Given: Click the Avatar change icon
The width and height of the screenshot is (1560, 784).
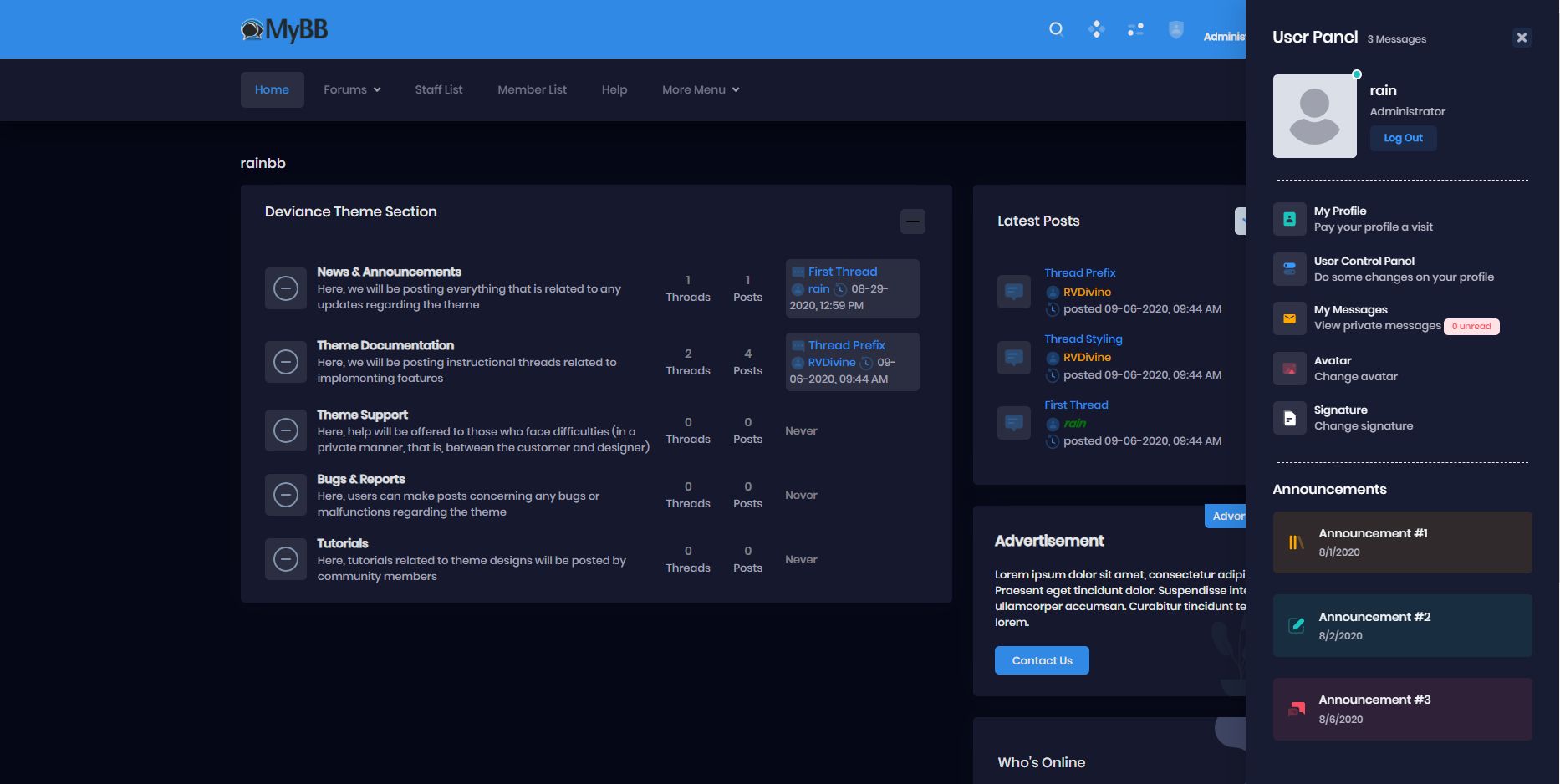Looking at the screenshot, I should (x=1289, y=369).
